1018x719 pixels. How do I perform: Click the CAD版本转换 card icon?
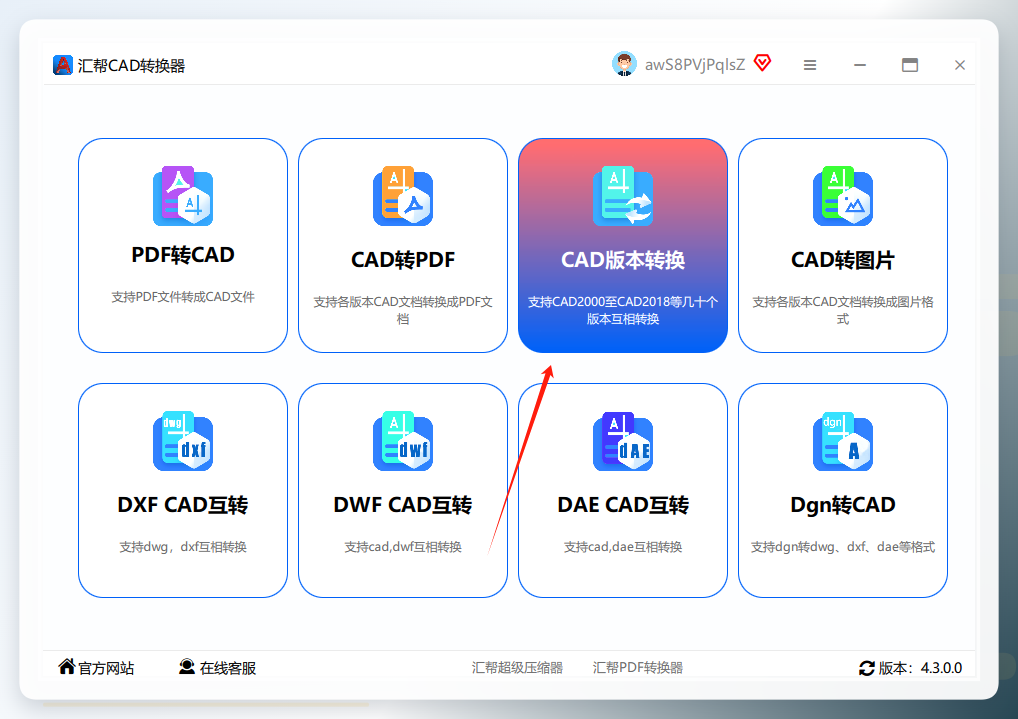[623, 196]
